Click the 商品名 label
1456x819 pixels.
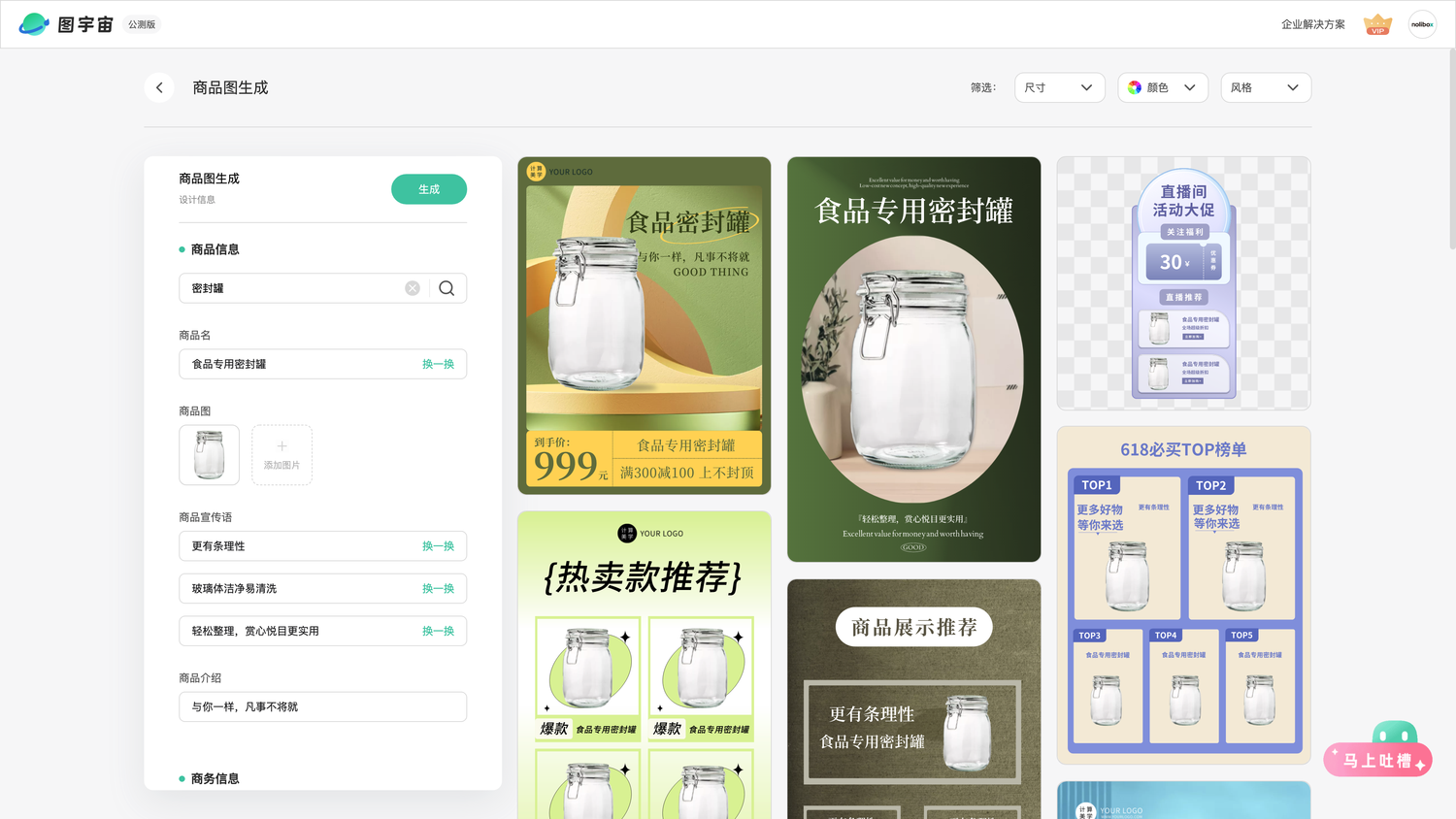[194, 335]
